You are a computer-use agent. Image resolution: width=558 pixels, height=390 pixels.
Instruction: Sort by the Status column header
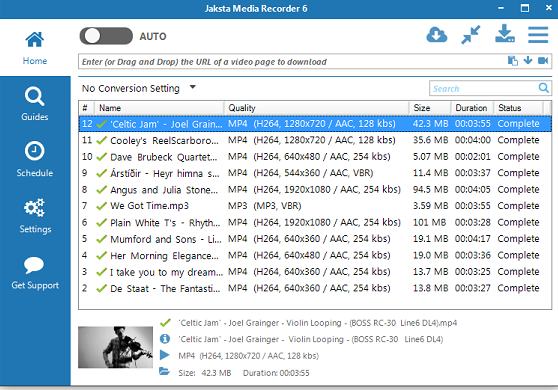[x=519, y=108]
